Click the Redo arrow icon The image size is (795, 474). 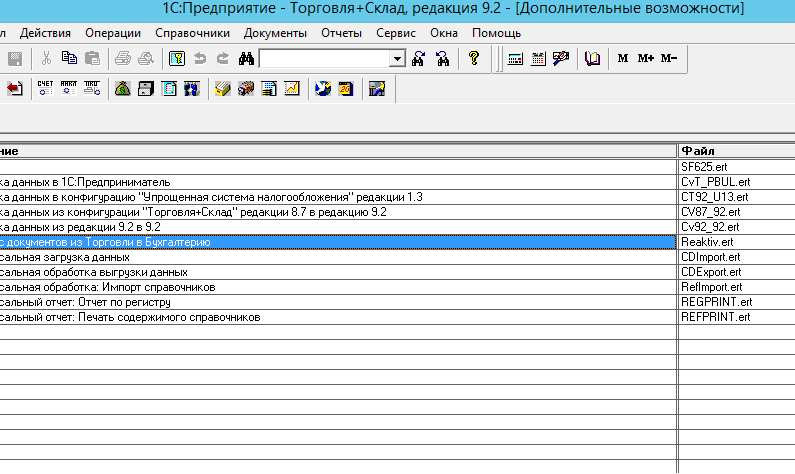click(223, 58)
